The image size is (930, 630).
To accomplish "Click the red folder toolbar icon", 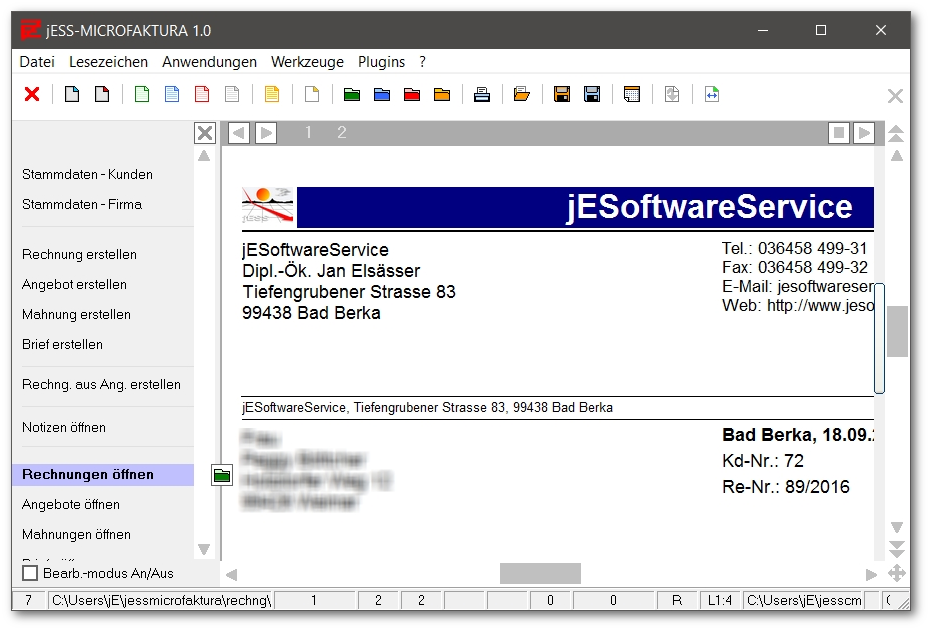I will pos(412,94).
